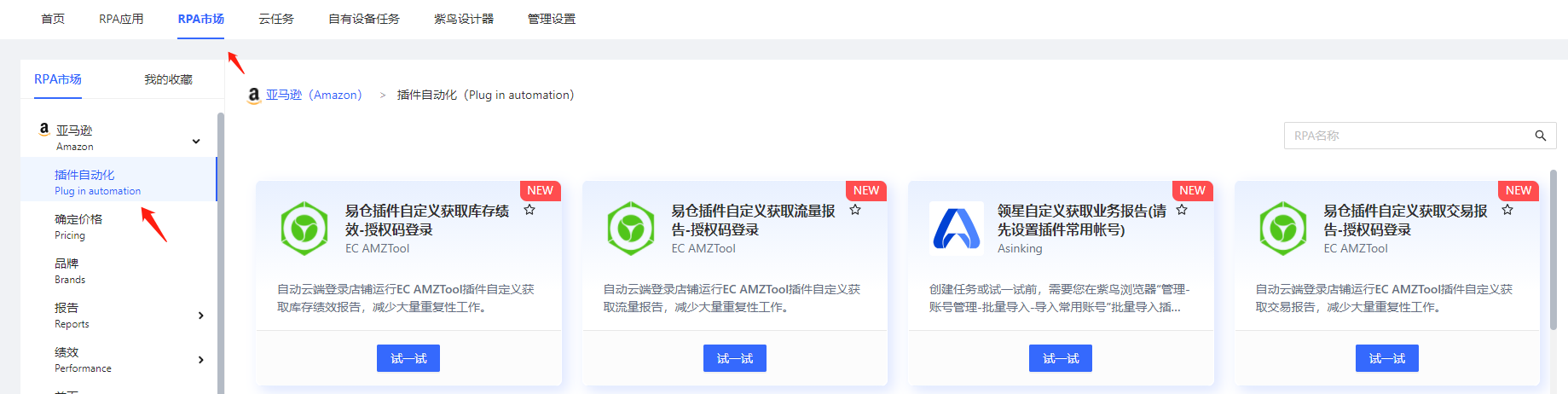Click 试一试 on 交易报告 card
The image size is (1568, 394).
[x=1387, y=358]
